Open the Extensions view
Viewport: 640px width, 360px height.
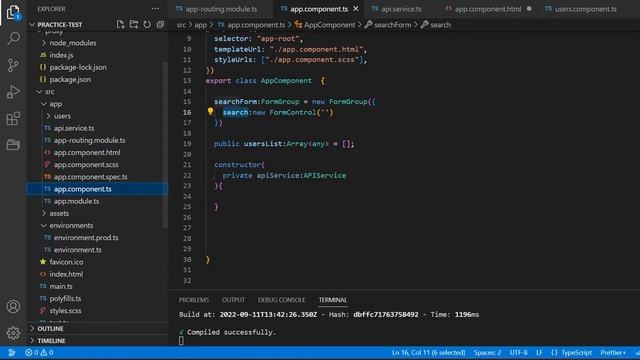pyautogui.click(x=13, y=118)
